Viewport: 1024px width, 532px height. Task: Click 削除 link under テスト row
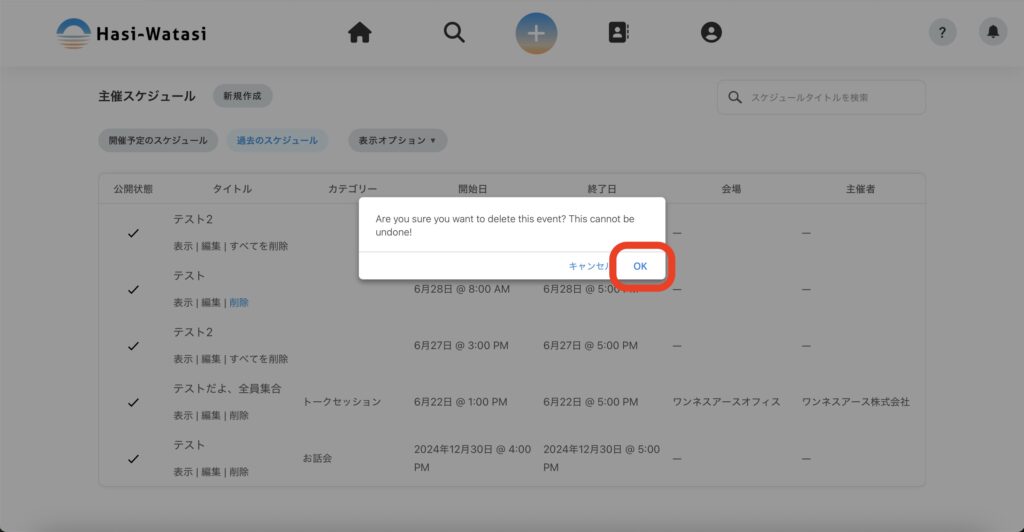(239, 302)
